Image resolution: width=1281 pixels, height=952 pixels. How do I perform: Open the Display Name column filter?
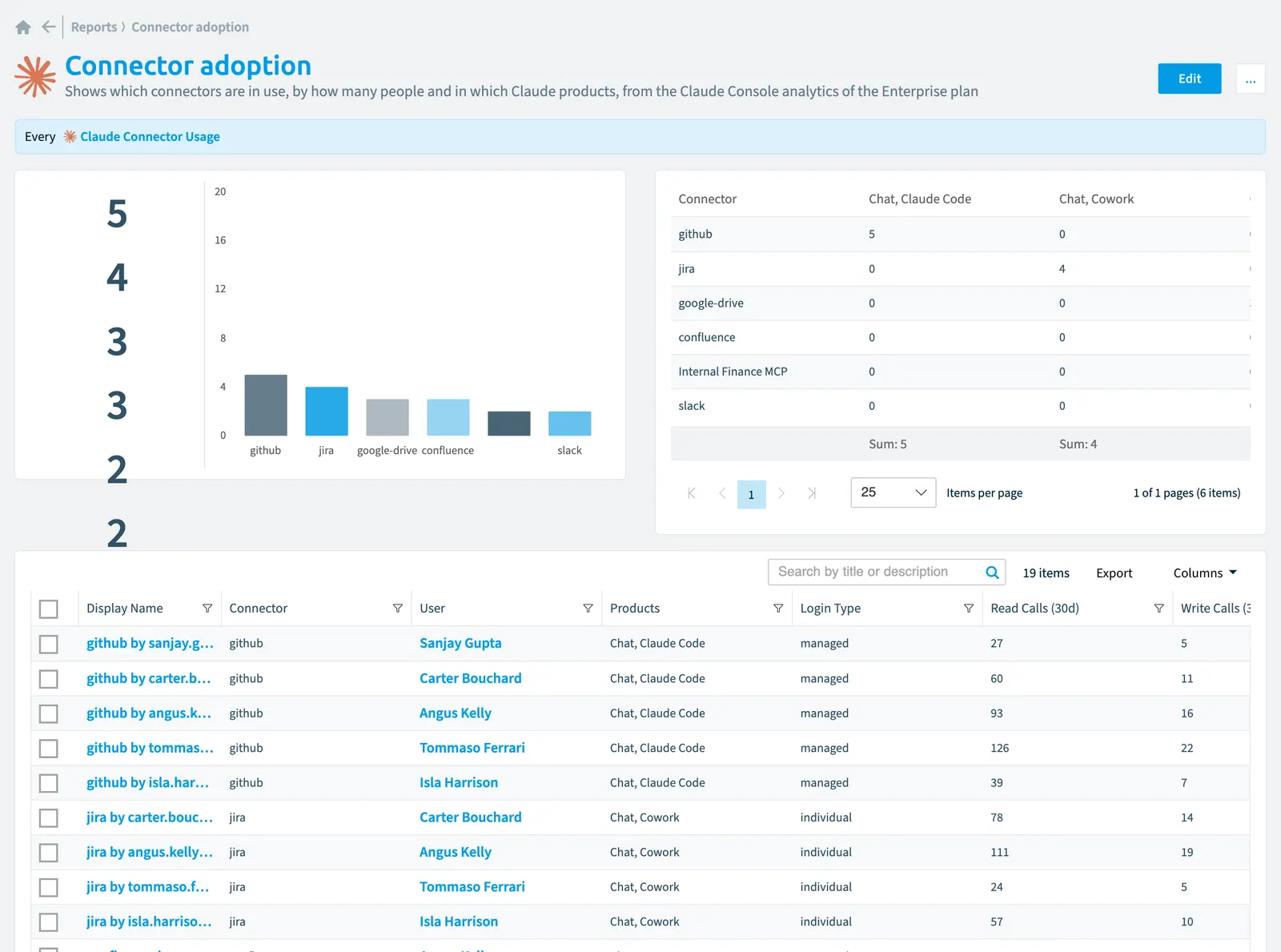[207, 609]
